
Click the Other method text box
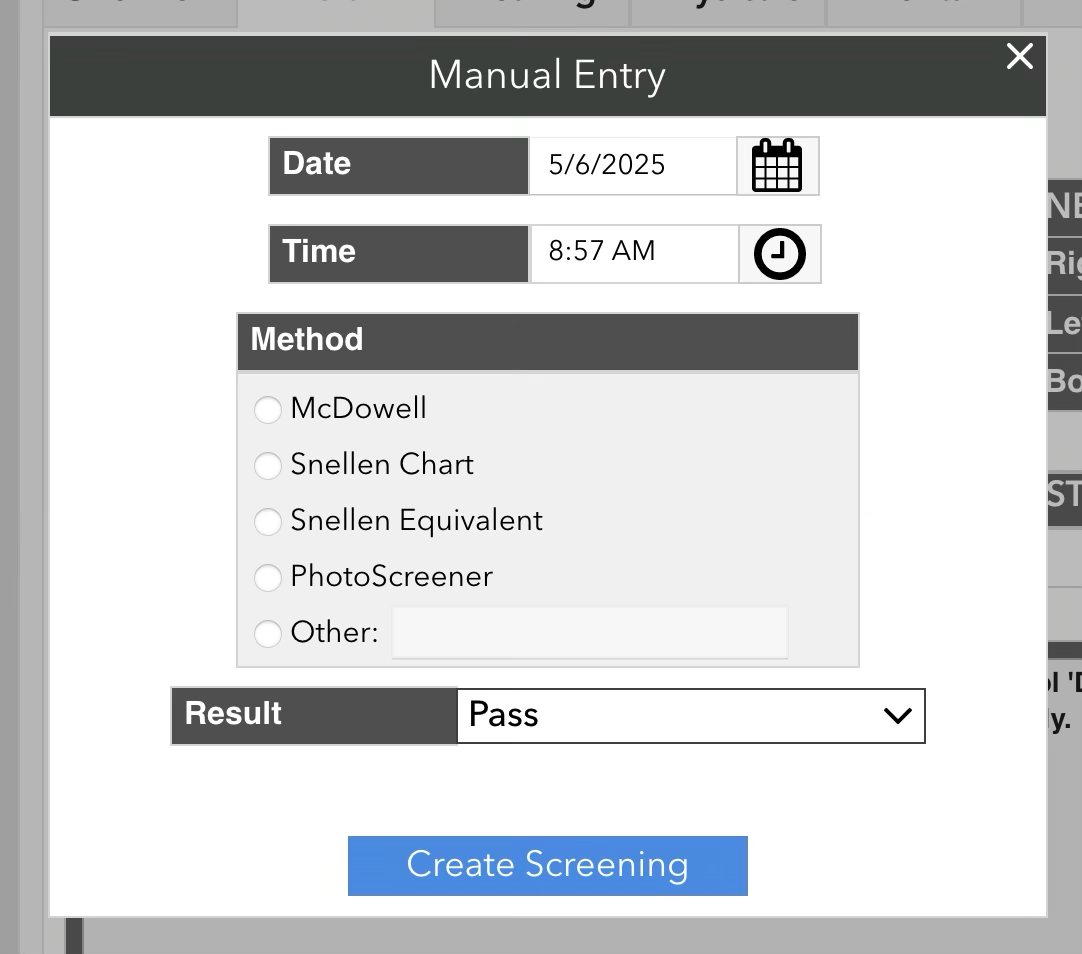click(x=589, y=633)
